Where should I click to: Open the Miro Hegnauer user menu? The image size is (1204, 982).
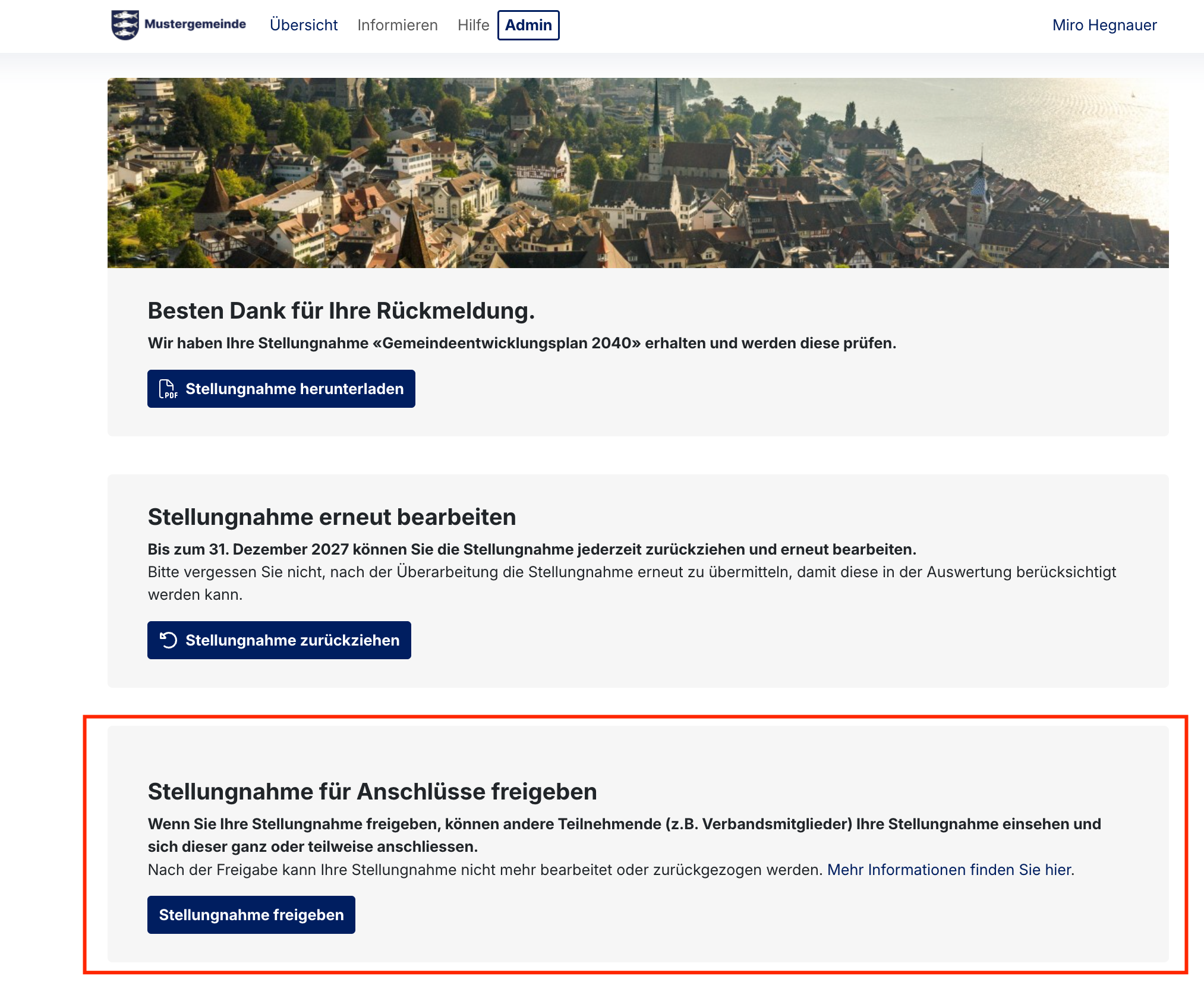(1104, 25)
